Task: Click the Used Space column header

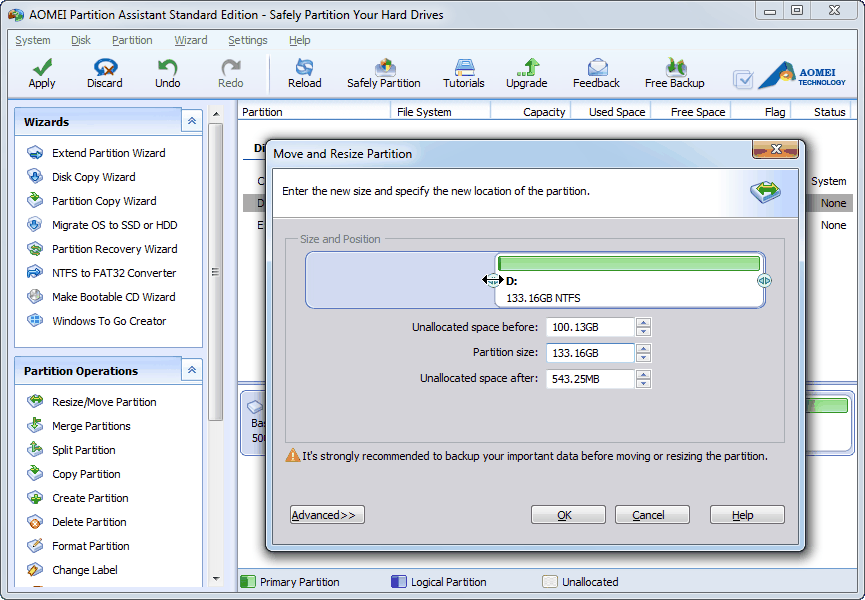Action: click(x=611, y=112)
